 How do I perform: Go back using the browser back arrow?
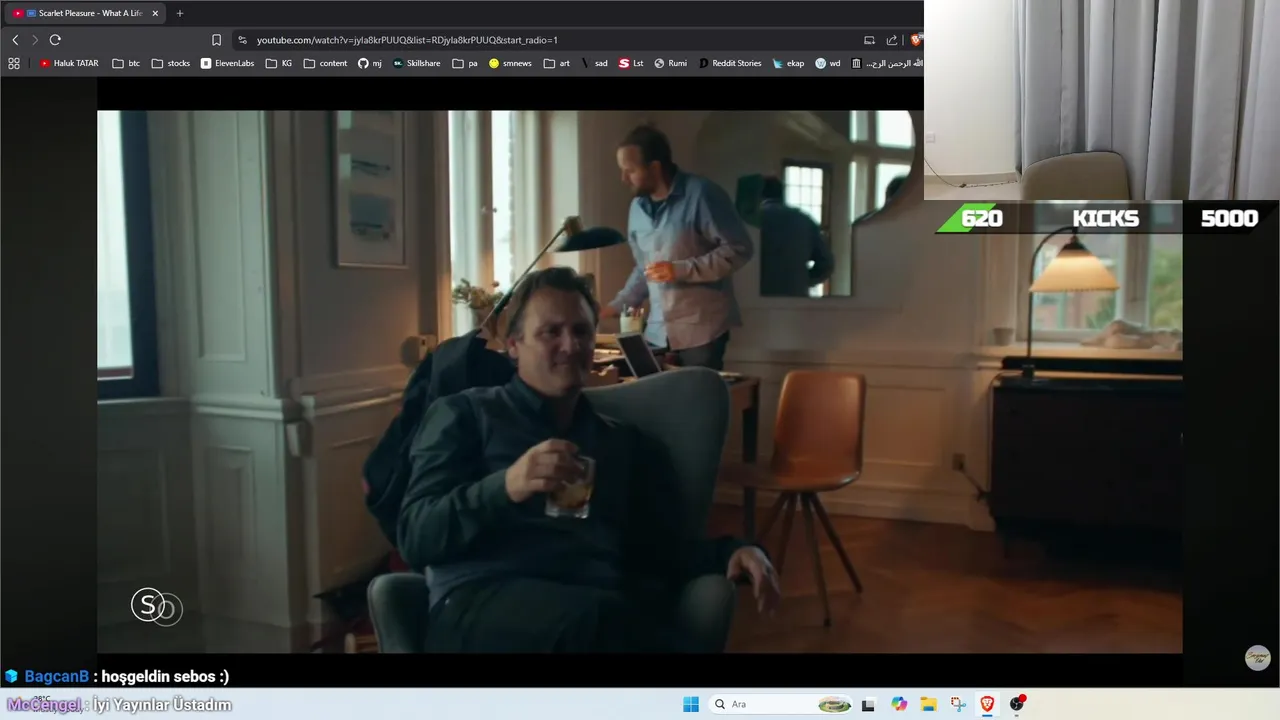coord(15,40)
